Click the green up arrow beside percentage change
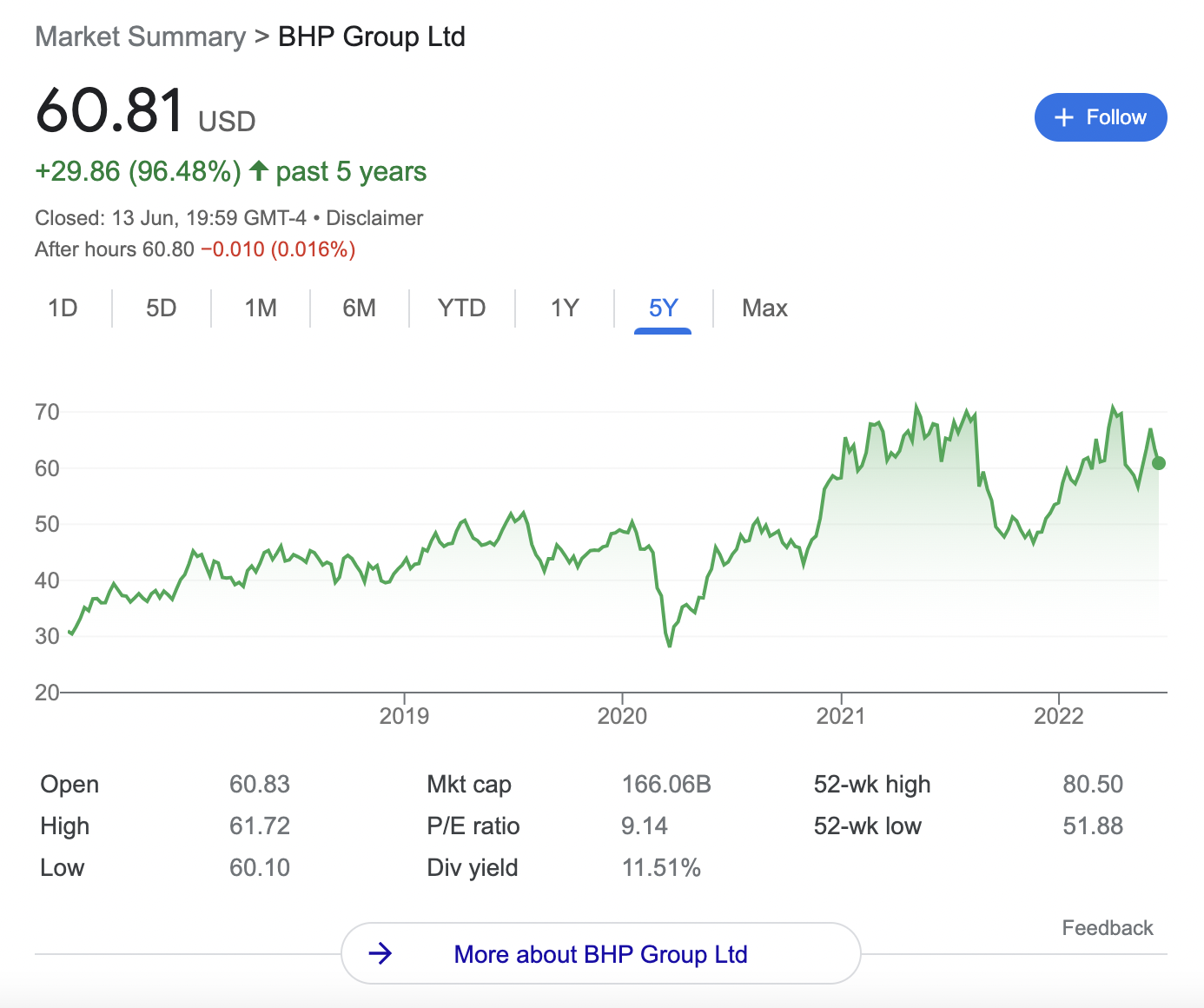 click(258, 170)
